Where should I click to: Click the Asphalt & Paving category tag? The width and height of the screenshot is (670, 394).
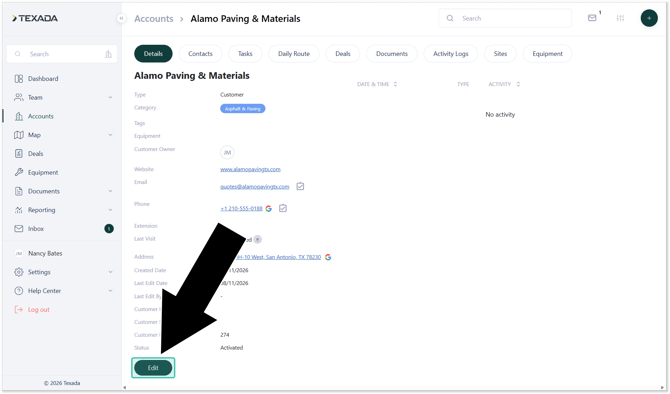(243, 109)
